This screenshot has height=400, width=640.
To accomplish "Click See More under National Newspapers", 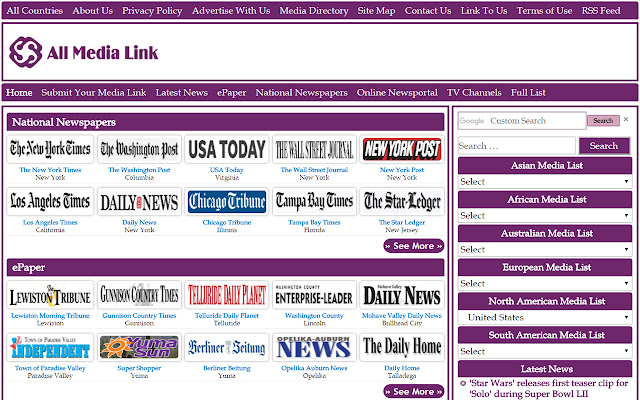I will pyautogui.click(x=413, y=246).
